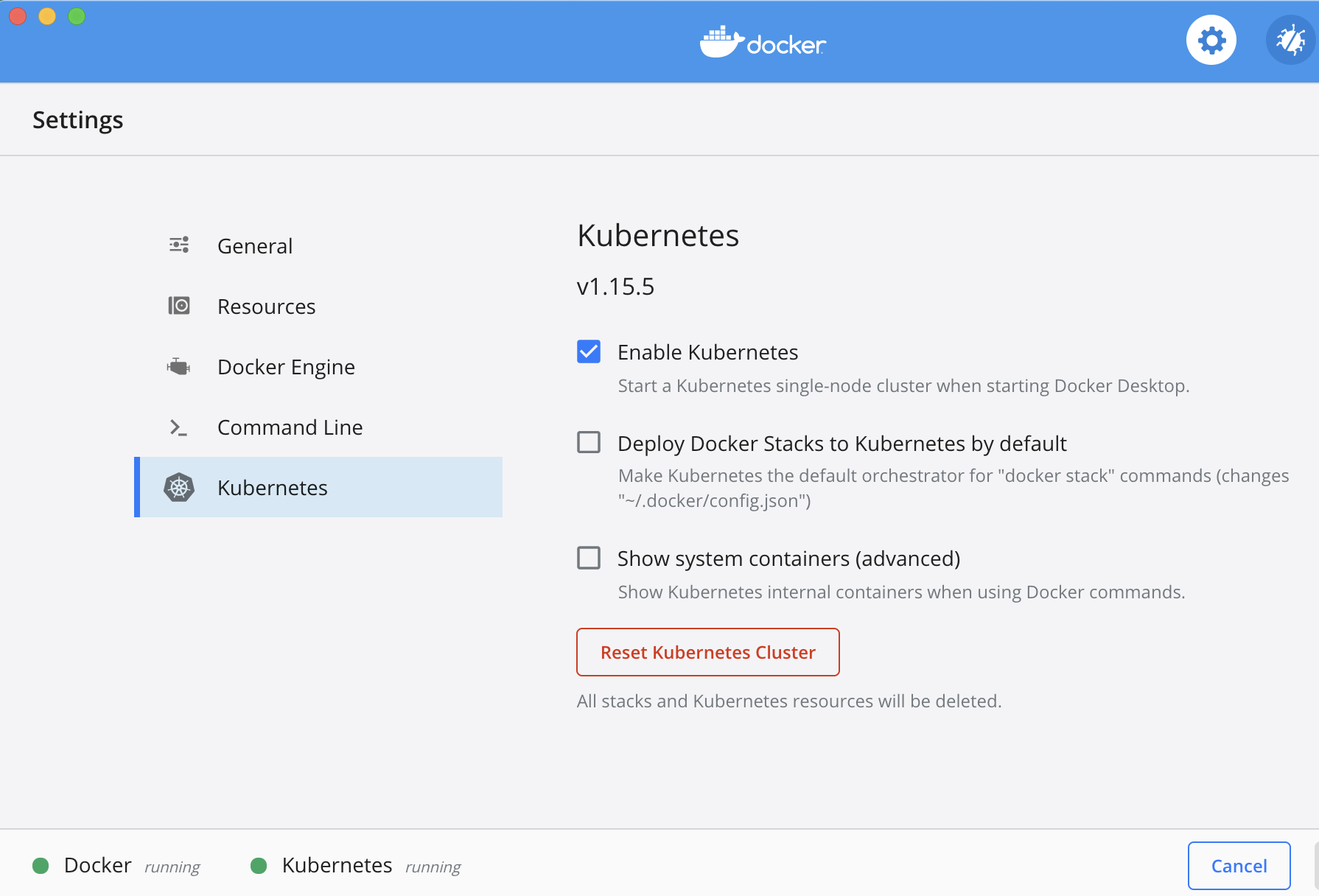The height and width of the screenshot is (896, 1319).
Task: Click the Kubernetes version v1.15.5 text
Action: [x=615, y=286]
